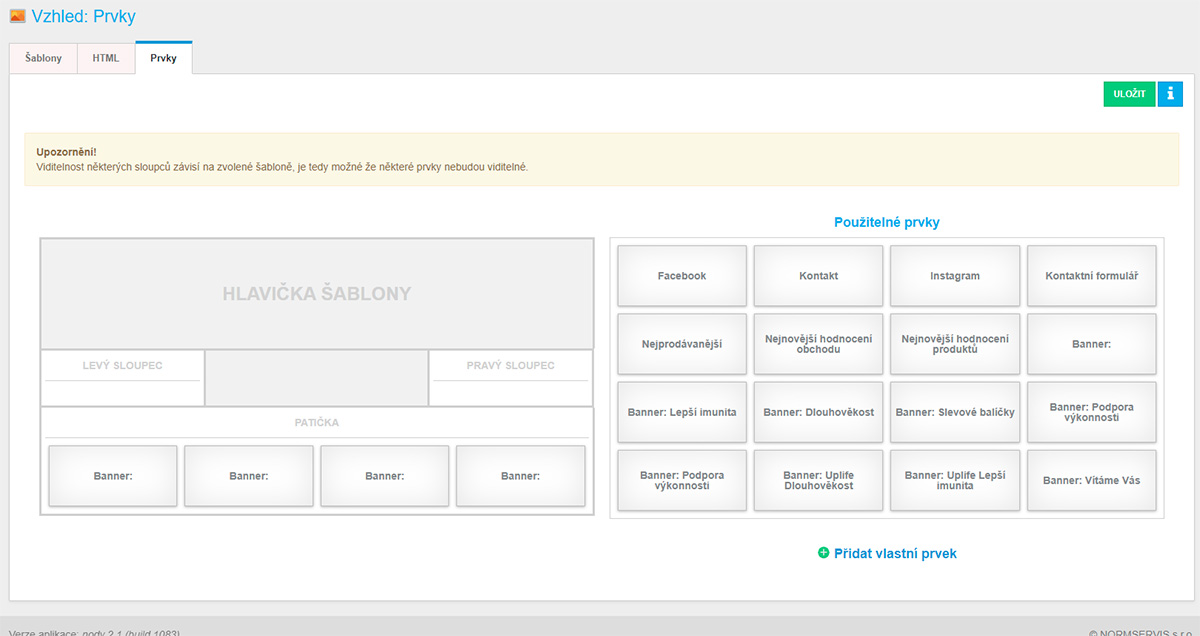This screenshot has height=636, width=1200.
Task: Select the Prvky tab
Action: click(x=163, y=58)
